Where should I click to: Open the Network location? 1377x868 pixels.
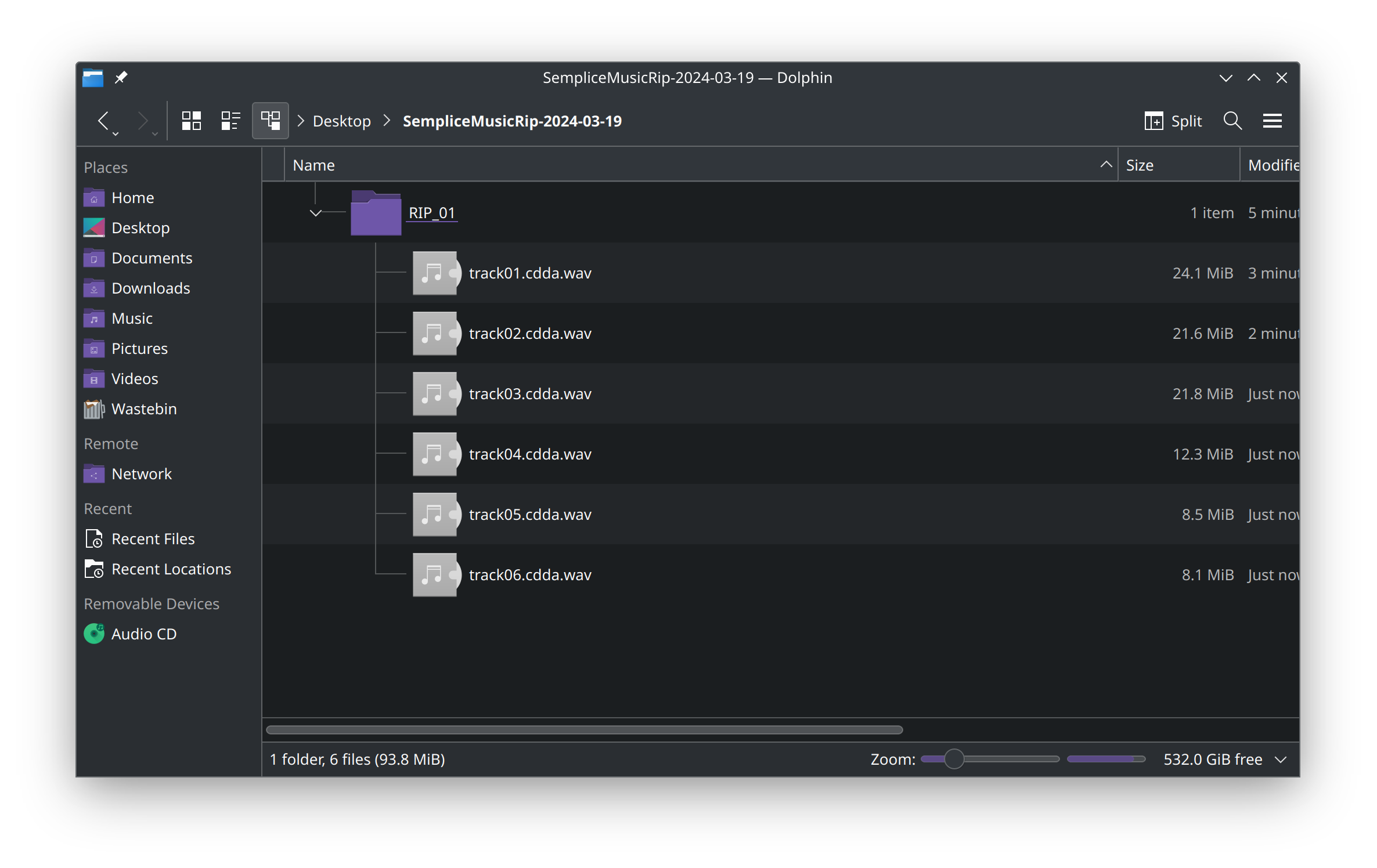point(142,473)
